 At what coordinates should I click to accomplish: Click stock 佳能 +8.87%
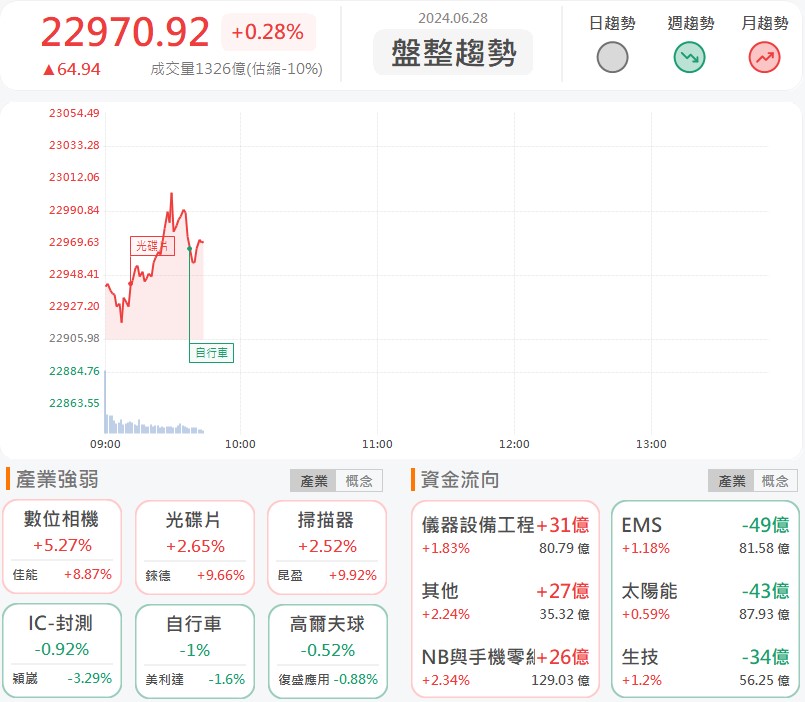62,574
